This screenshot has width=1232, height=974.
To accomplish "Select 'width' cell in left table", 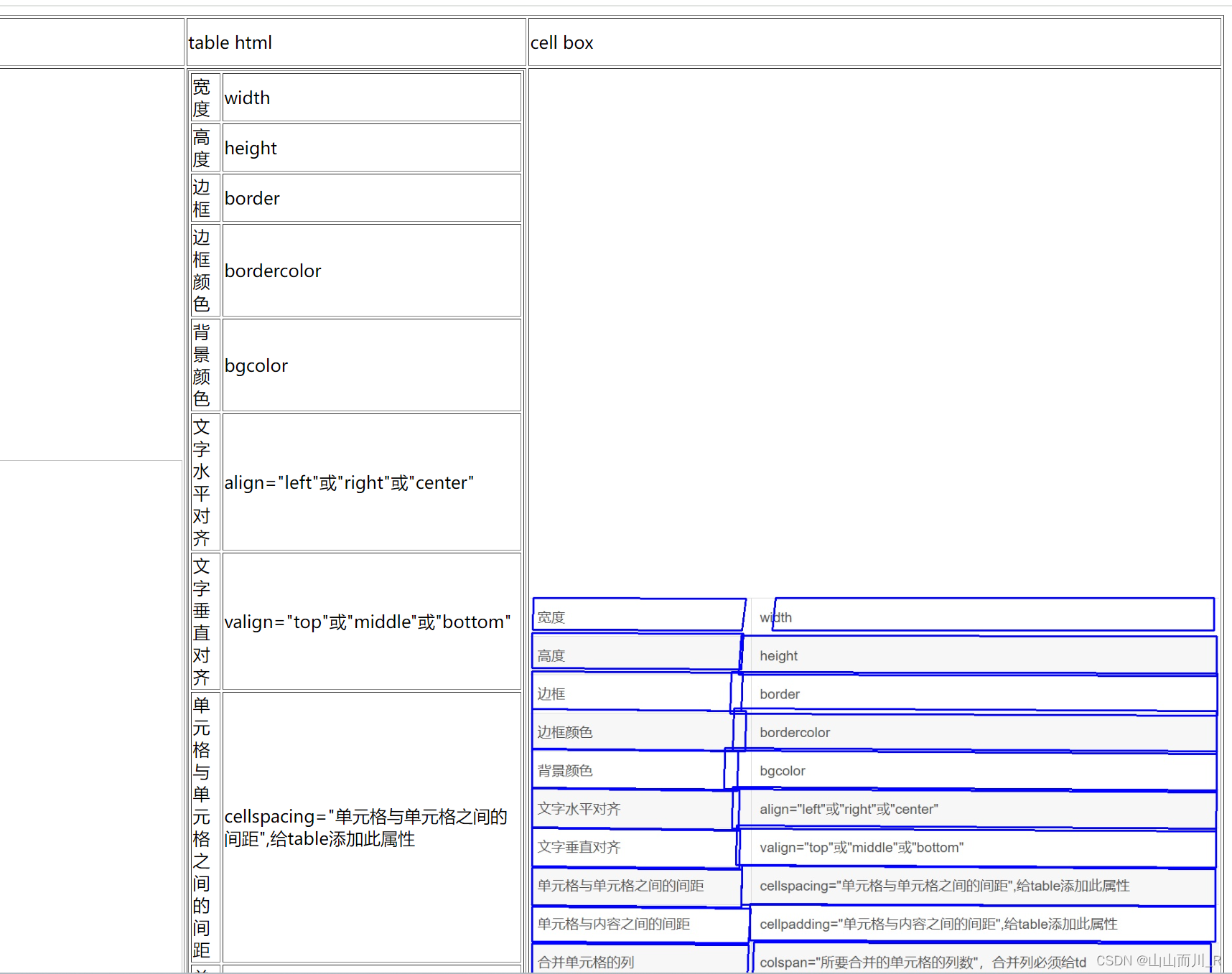I will [x=372, y=98].
